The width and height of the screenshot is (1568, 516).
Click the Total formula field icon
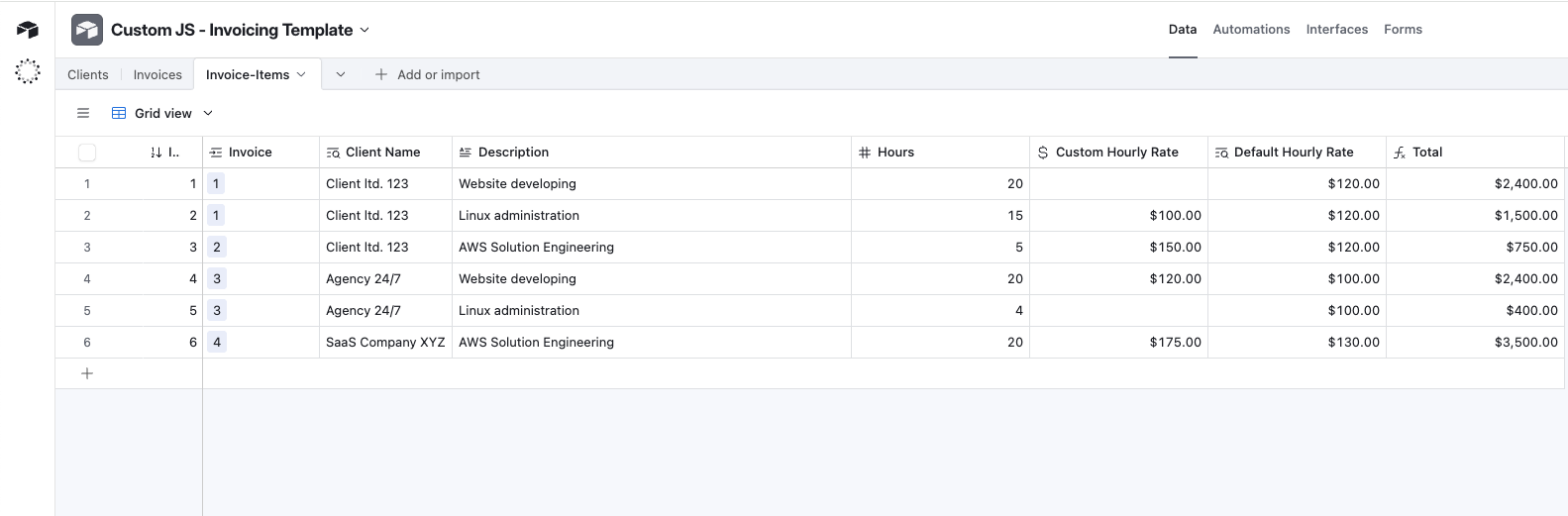(x=1400, y=153)
